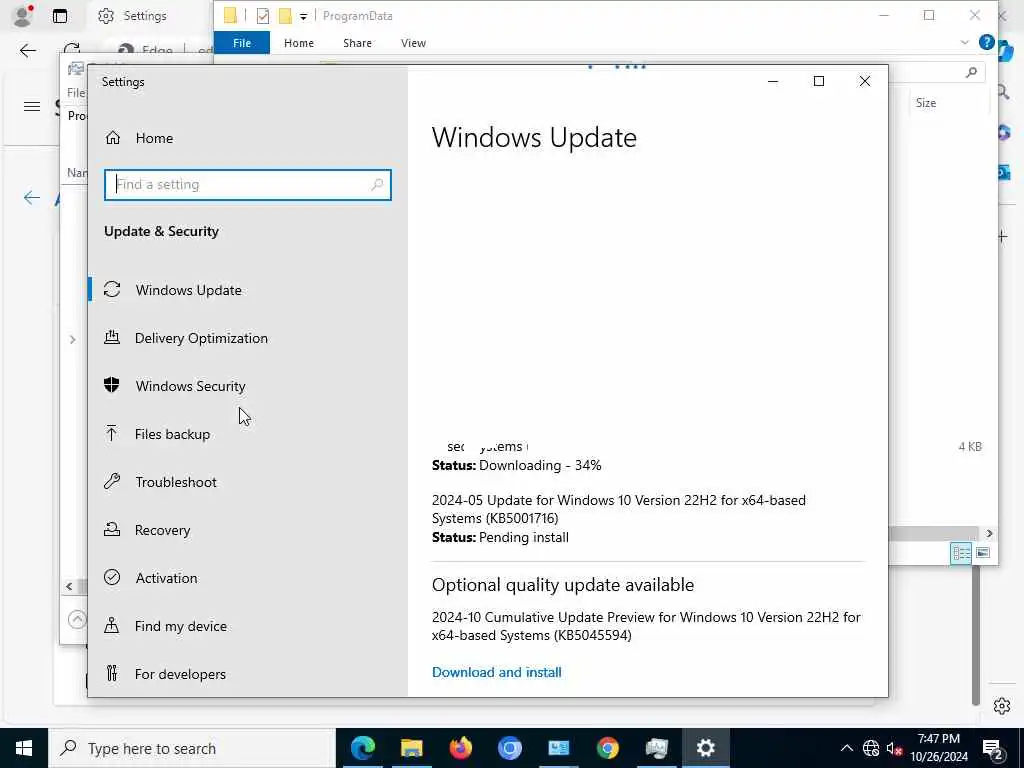Open the muted volume tray icon
Screen dimensions: 1024x768
coord(894,748)
